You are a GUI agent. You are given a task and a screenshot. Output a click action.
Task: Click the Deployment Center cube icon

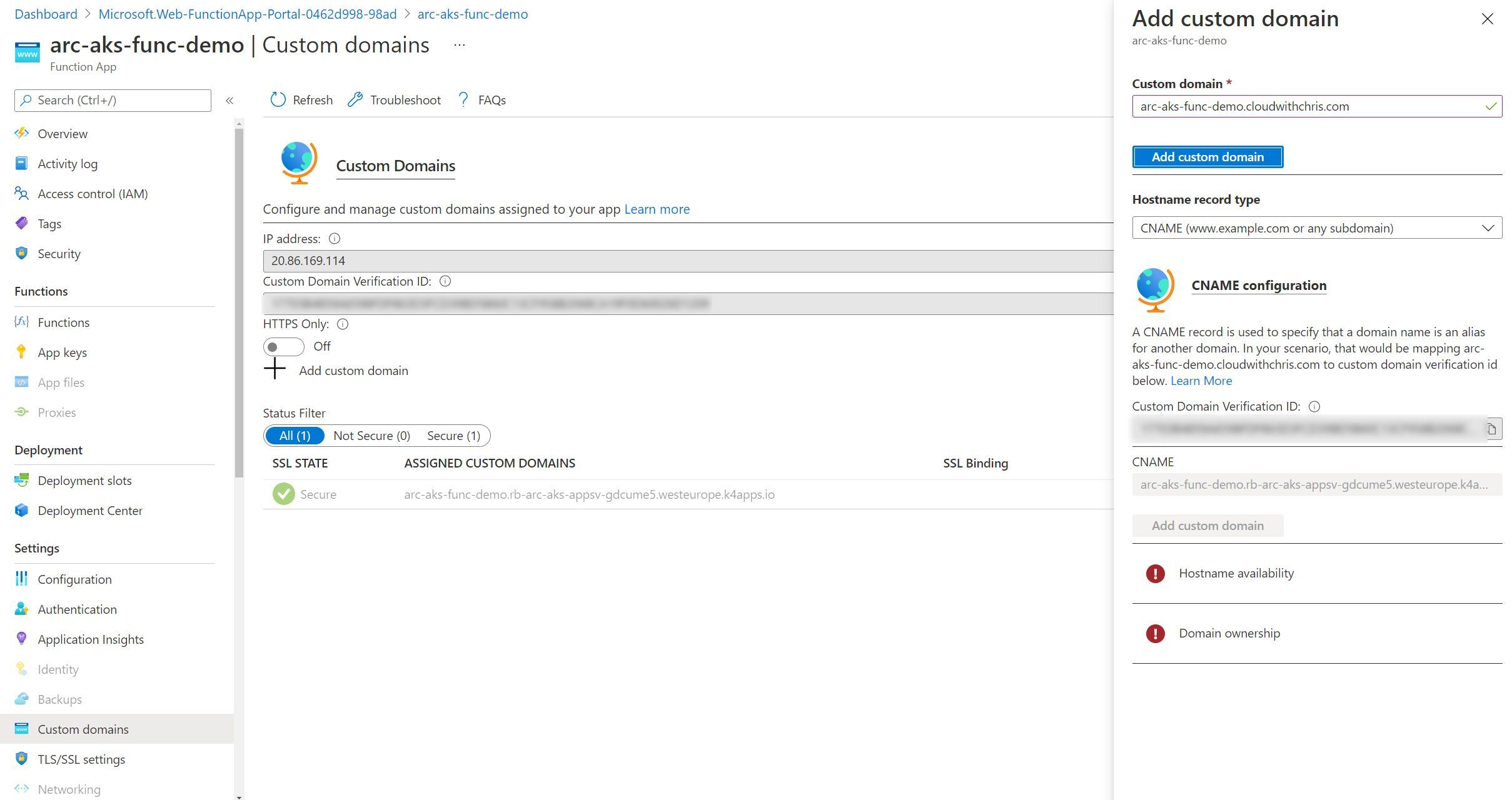[x=21, y=510]
